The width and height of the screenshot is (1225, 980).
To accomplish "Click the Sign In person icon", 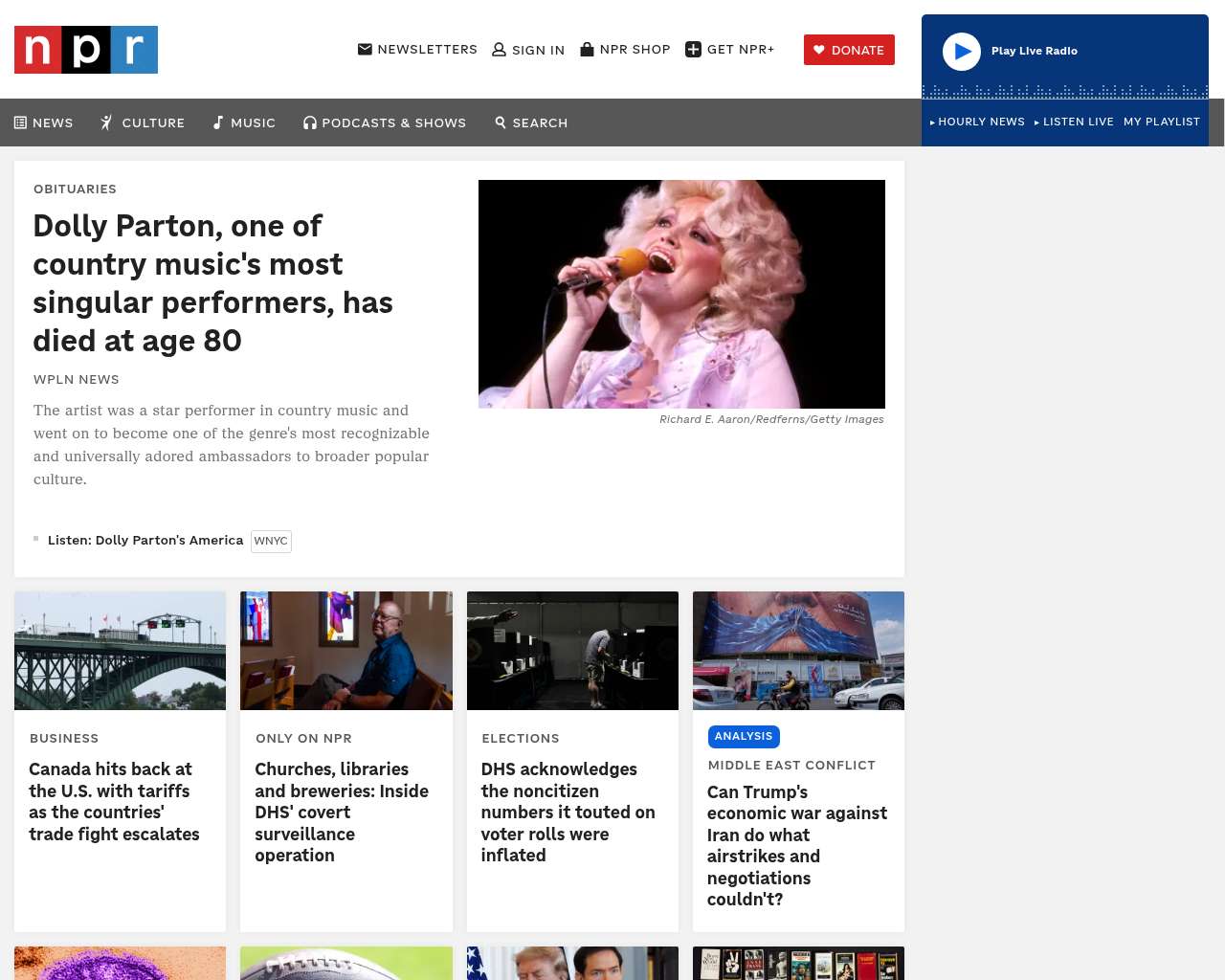I will (x=499, y=50).
